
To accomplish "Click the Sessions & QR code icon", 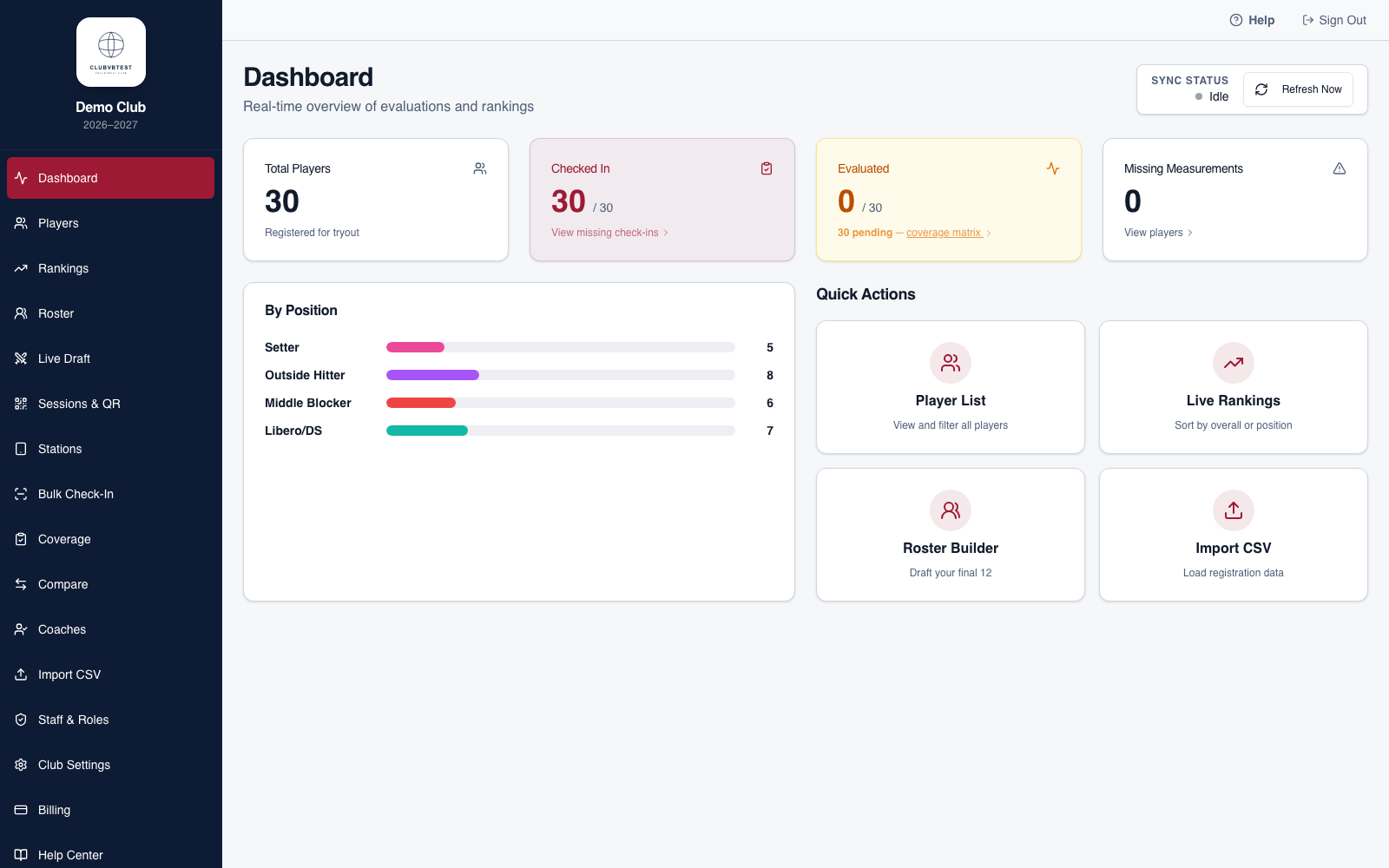I will click(x=21, y=404).
